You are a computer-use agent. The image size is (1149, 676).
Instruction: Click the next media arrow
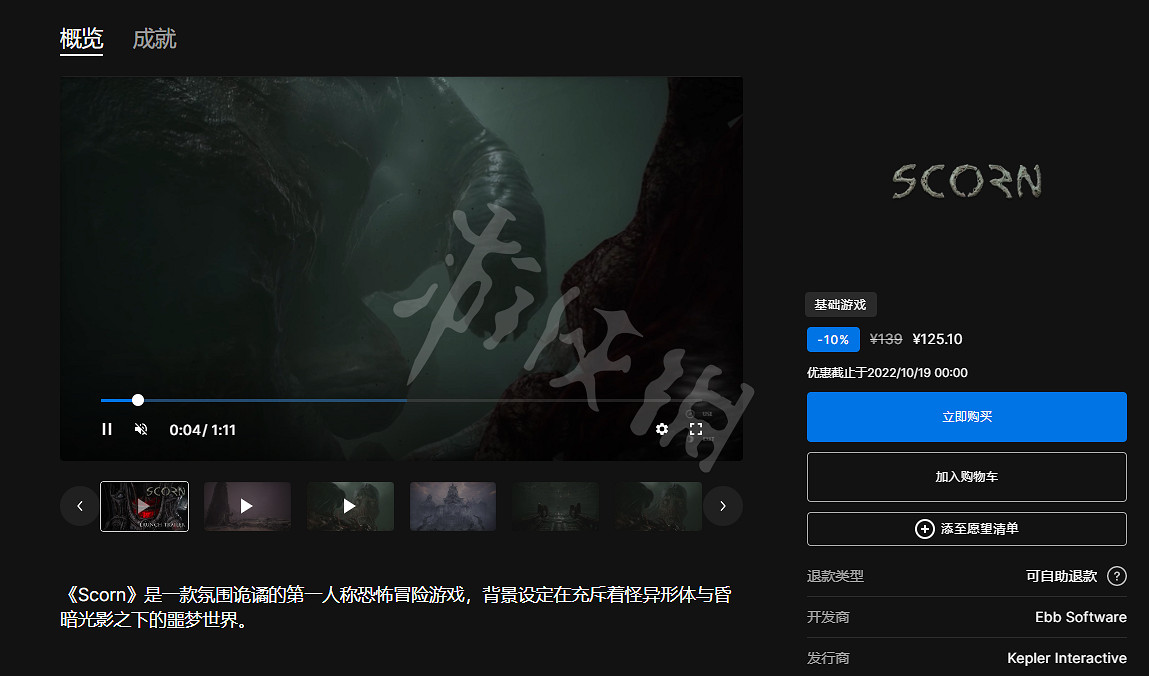tap(723, 506)
